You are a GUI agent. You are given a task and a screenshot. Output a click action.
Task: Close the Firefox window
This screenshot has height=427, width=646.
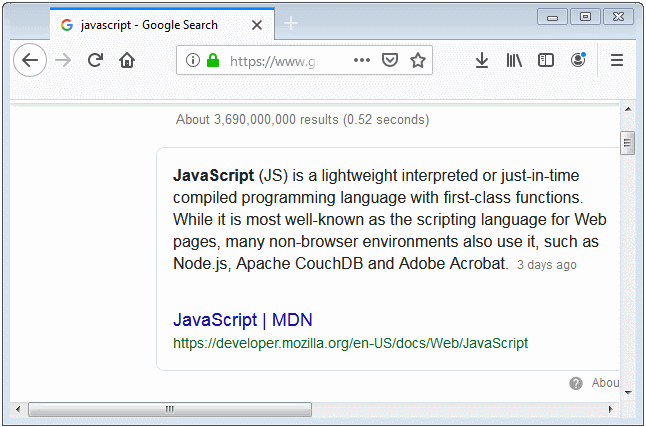pyautogui.click(x=618, y=17)
